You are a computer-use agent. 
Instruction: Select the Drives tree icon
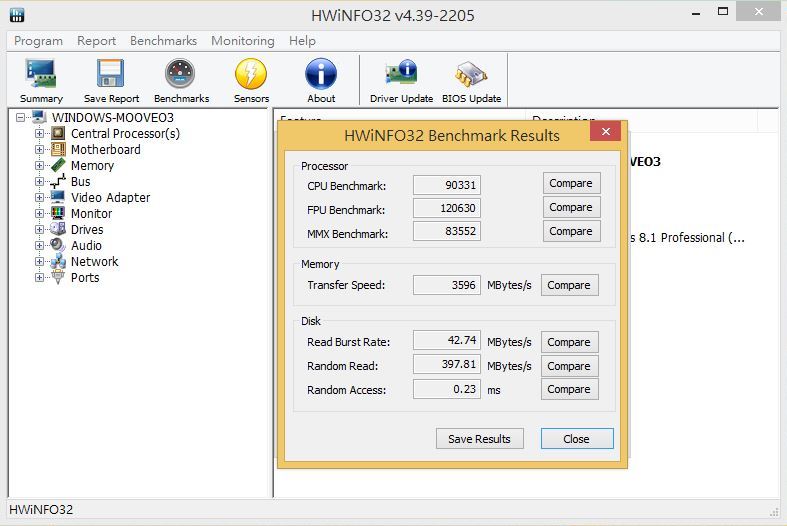58,229
